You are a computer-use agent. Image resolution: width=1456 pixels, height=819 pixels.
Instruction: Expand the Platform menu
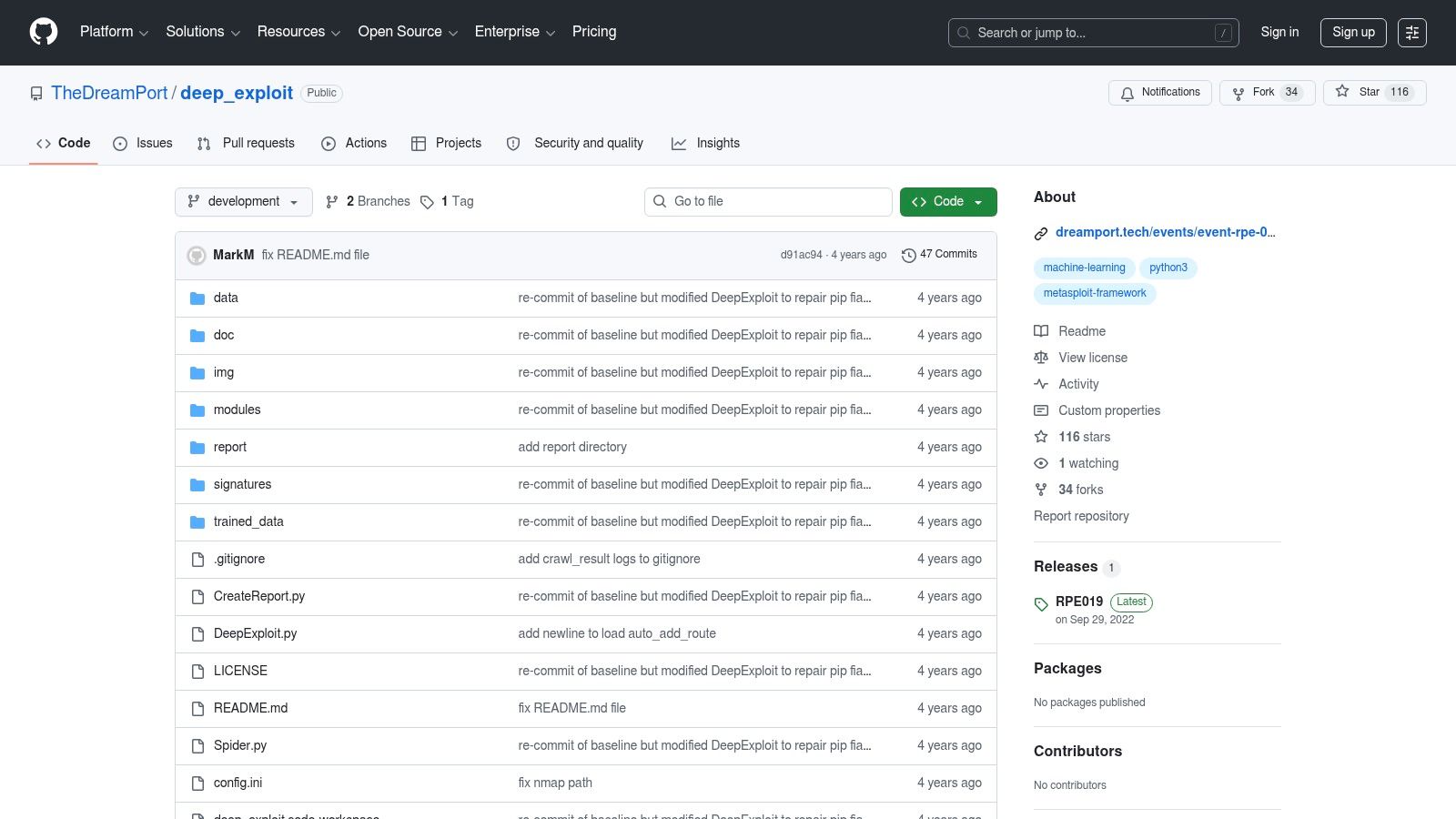click(114, 32)
